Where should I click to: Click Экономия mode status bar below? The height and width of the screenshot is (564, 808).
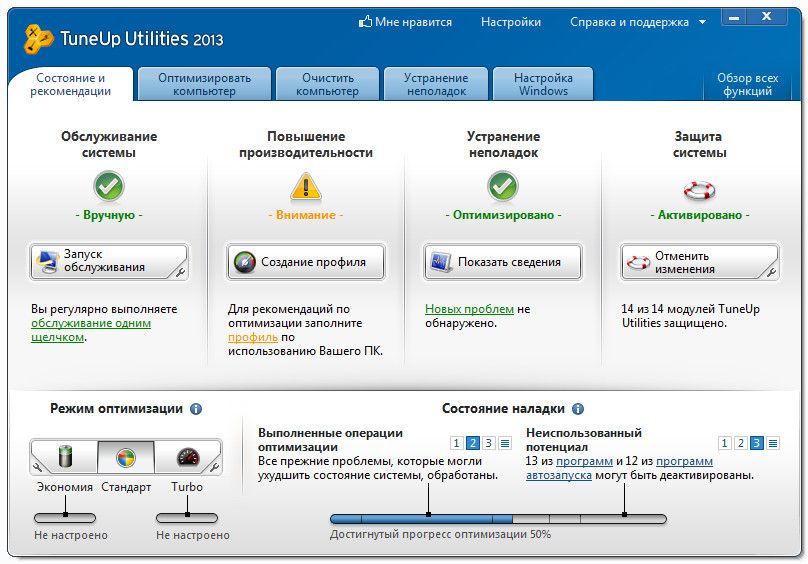point(65,518)
